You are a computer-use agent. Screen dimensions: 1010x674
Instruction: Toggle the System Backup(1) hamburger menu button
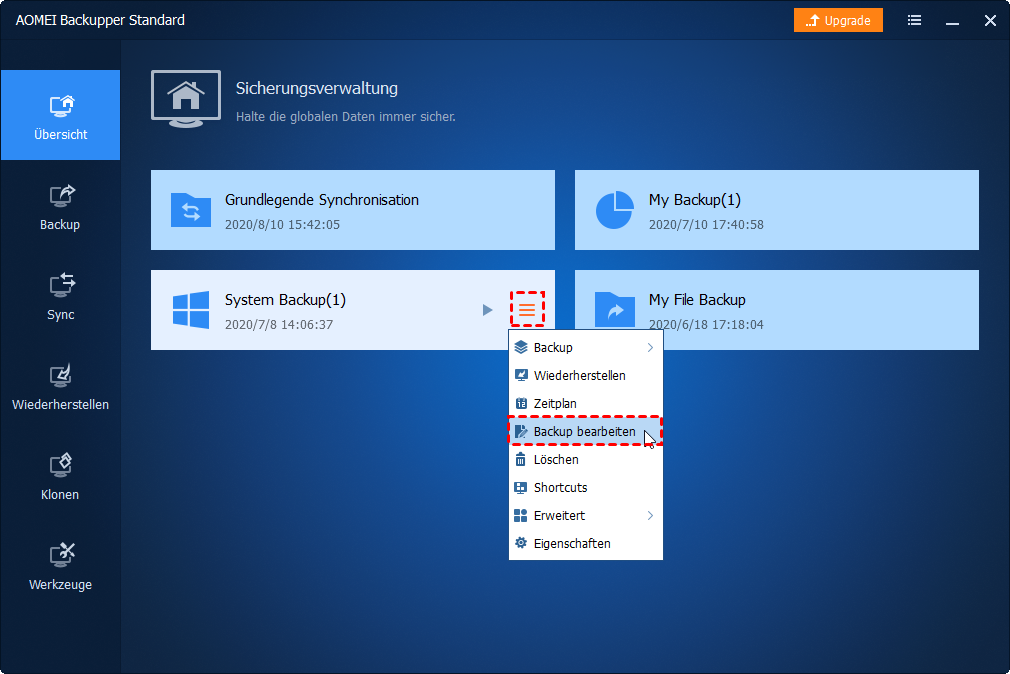point(528,310)
